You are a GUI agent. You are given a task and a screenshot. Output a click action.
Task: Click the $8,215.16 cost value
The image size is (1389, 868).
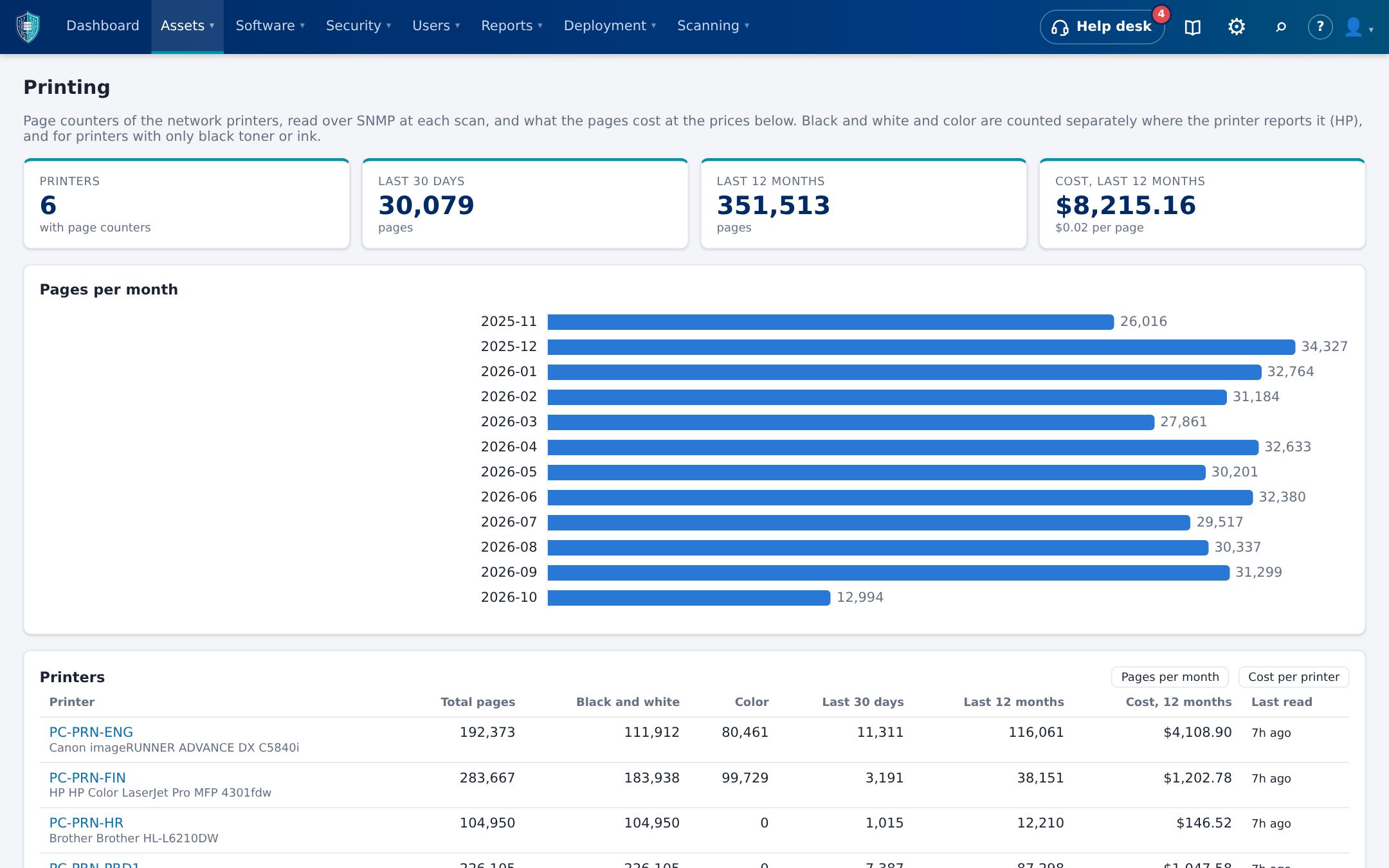1125,206
